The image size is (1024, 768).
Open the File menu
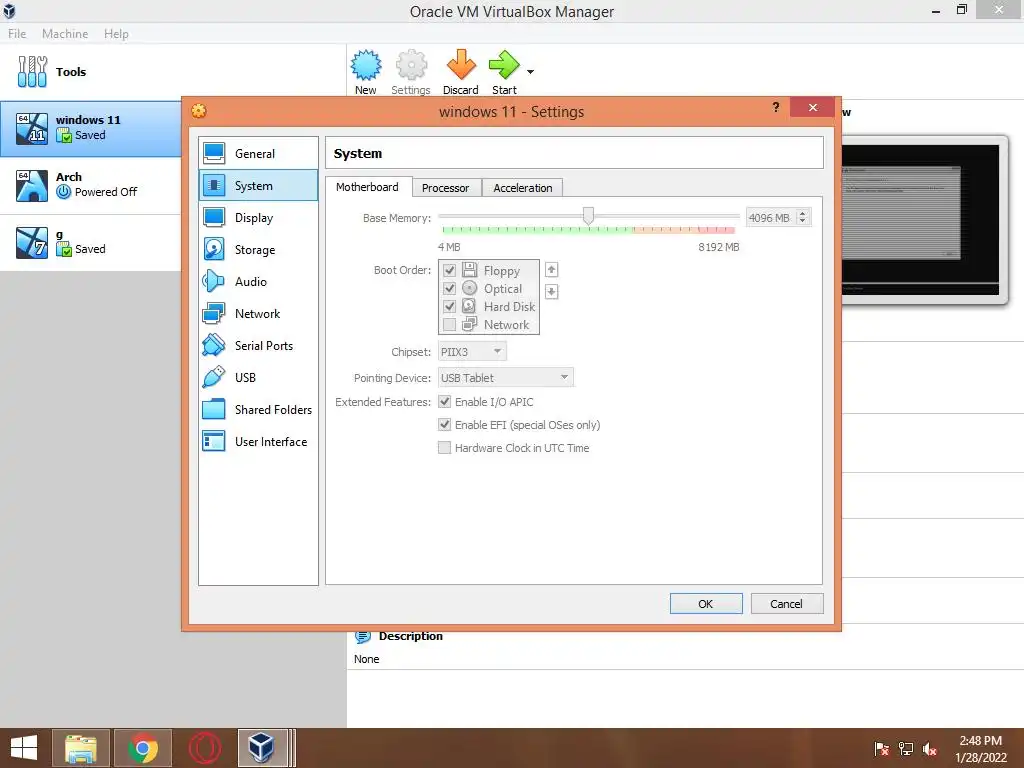[x=17, y=33]
